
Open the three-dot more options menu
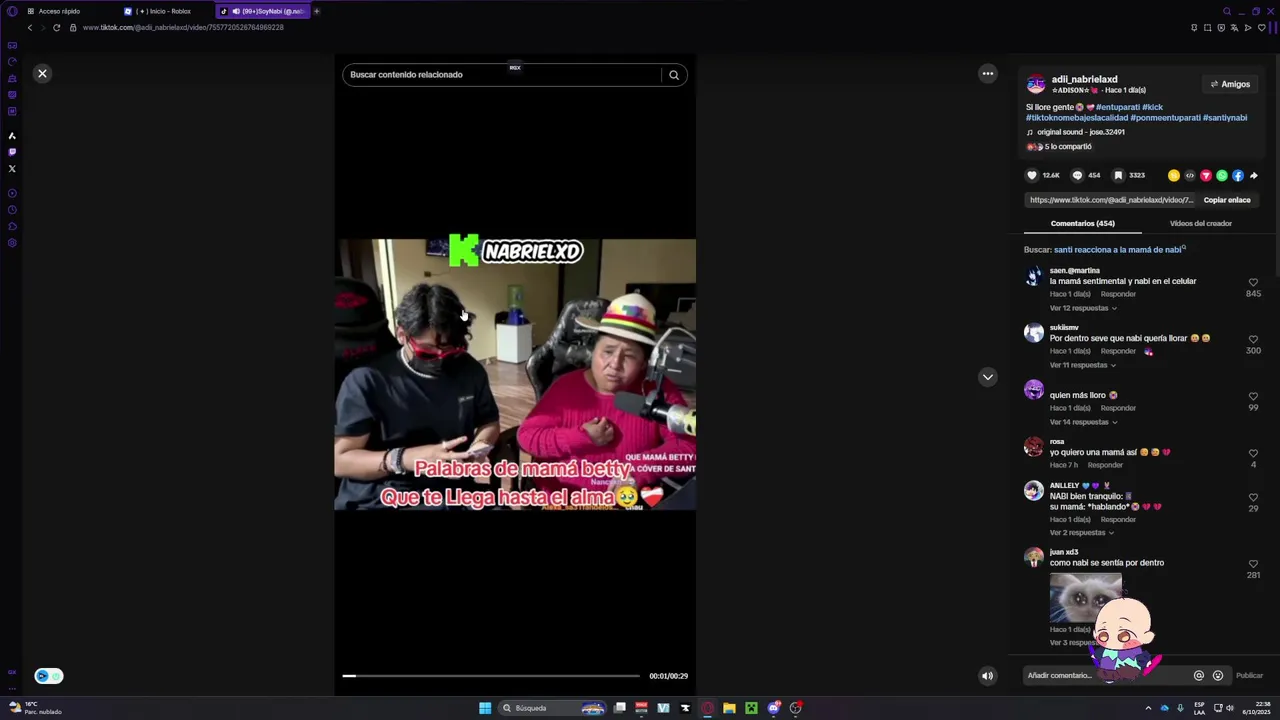(988, 73)
